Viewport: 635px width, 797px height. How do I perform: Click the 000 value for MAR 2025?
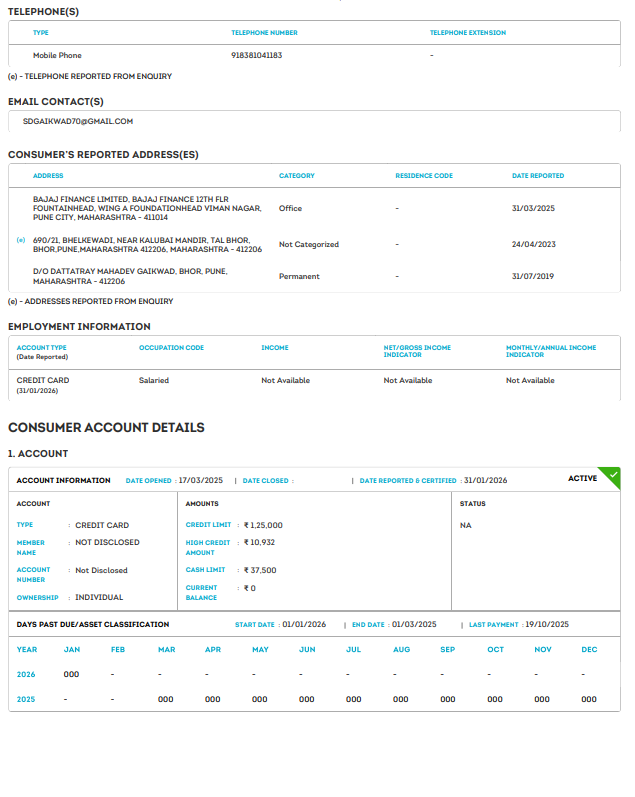point(166,699)
